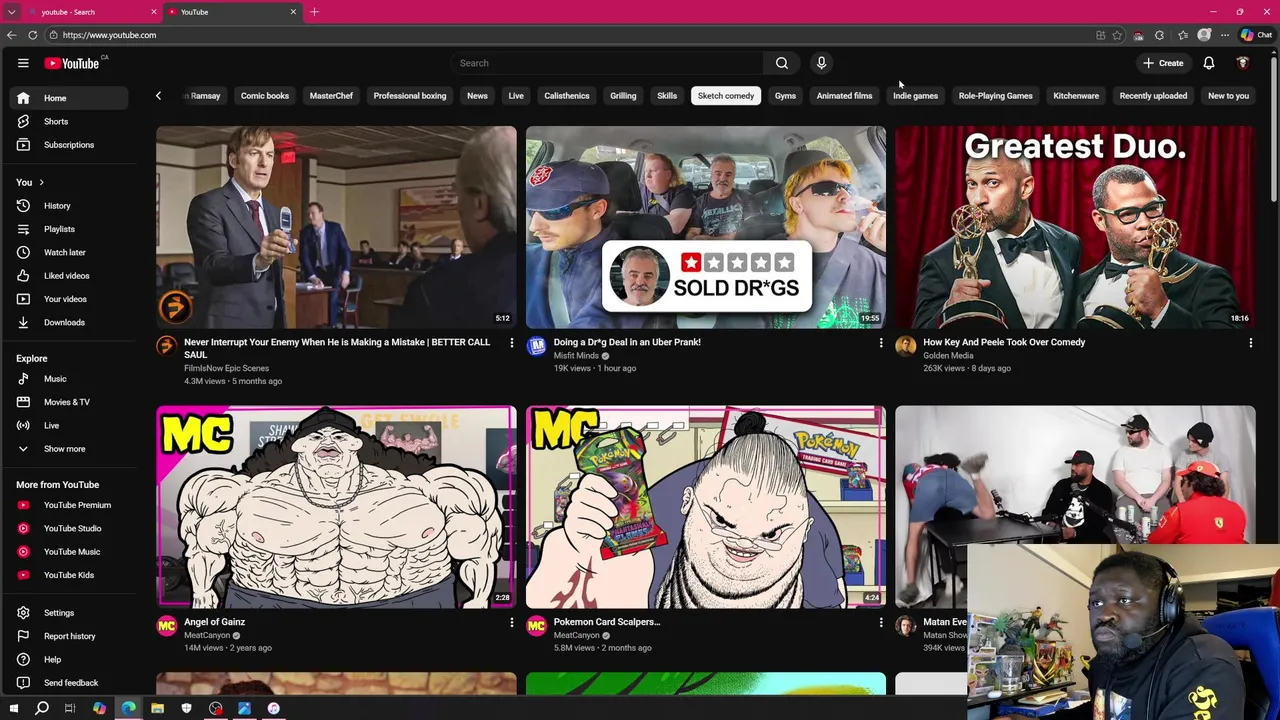Explore Movies & TV

point(68,402)
